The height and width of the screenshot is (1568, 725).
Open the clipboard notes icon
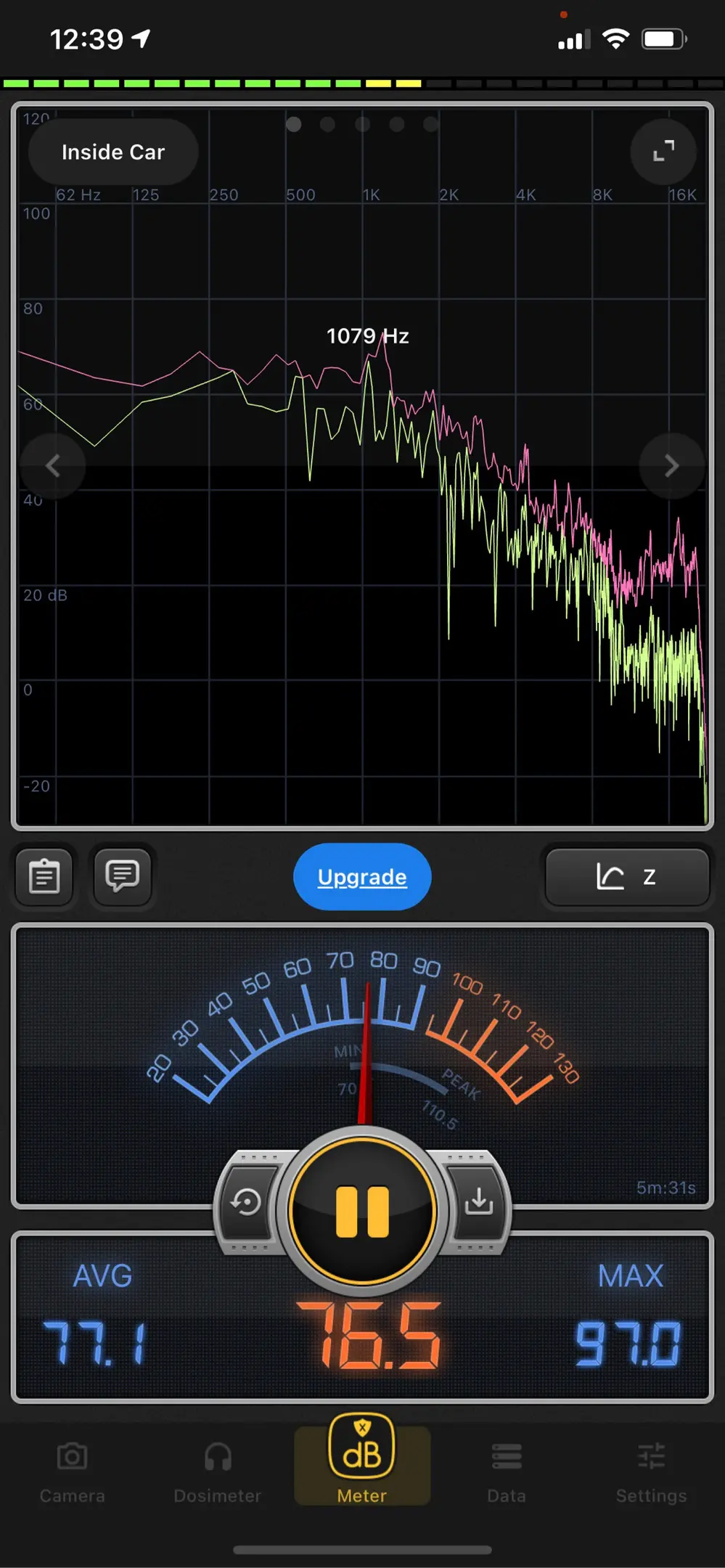click(44, 876)
